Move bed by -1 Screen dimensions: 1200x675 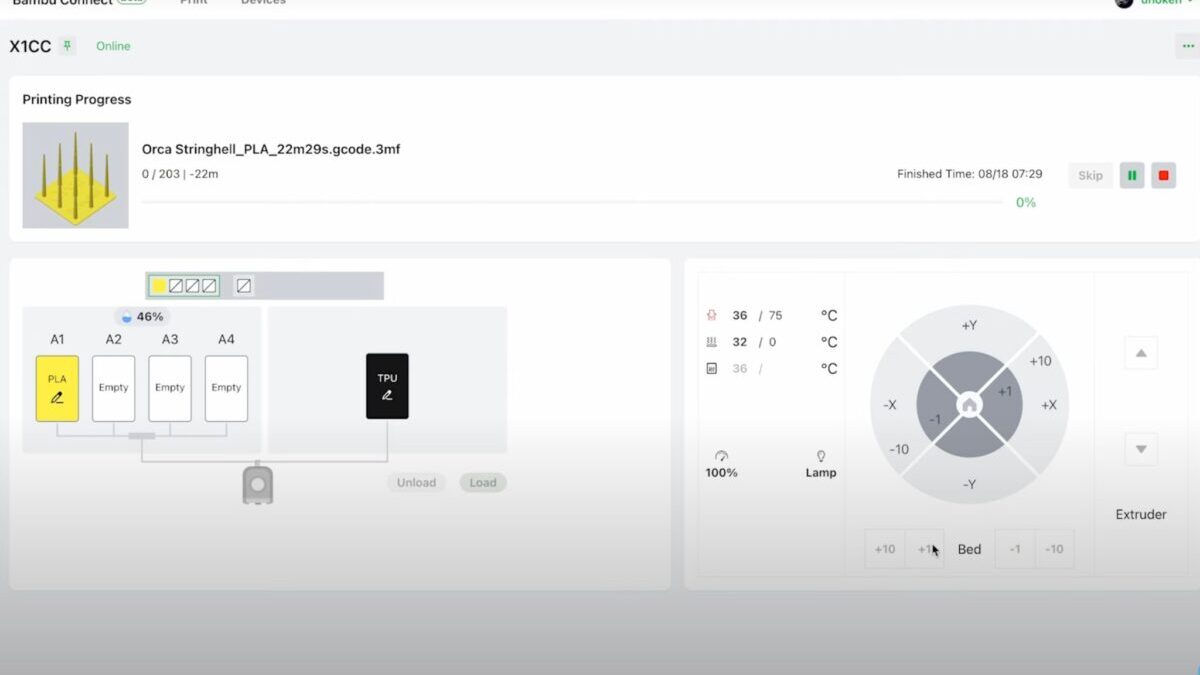(1015, 549)
